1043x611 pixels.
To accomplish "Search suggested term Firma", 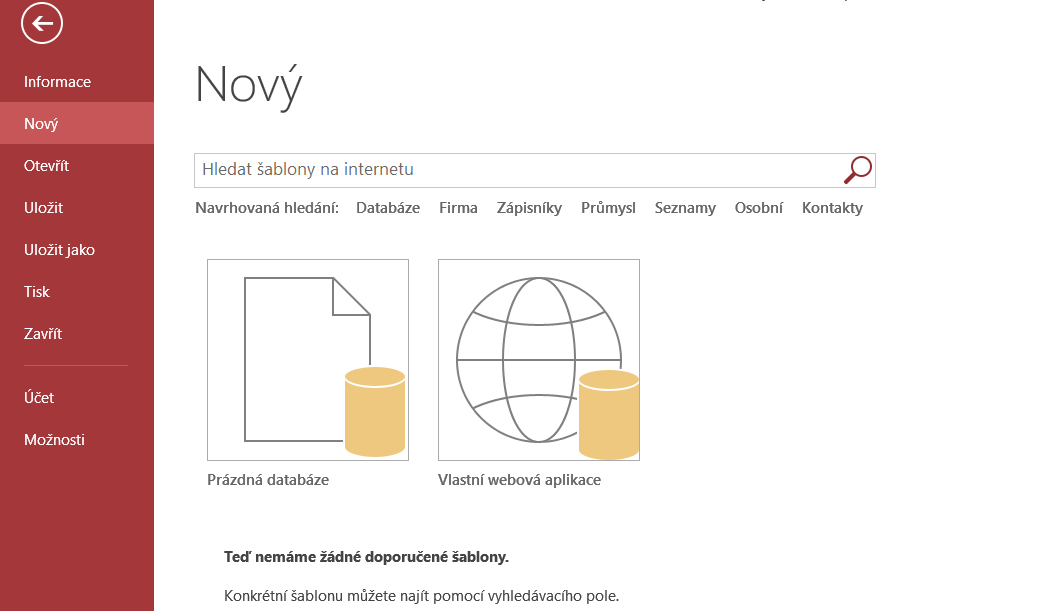I will pyautogui.click(x=458, y=208).
